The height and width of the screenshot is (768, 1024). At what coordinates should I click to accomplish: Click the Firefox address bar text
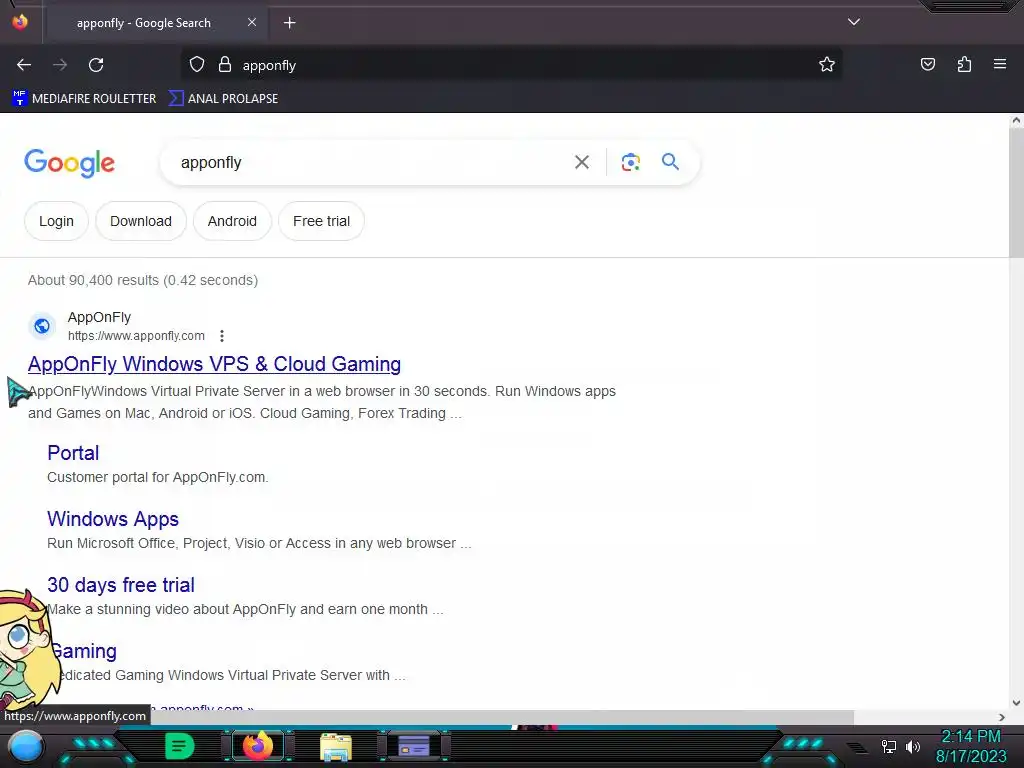point(269,65)
